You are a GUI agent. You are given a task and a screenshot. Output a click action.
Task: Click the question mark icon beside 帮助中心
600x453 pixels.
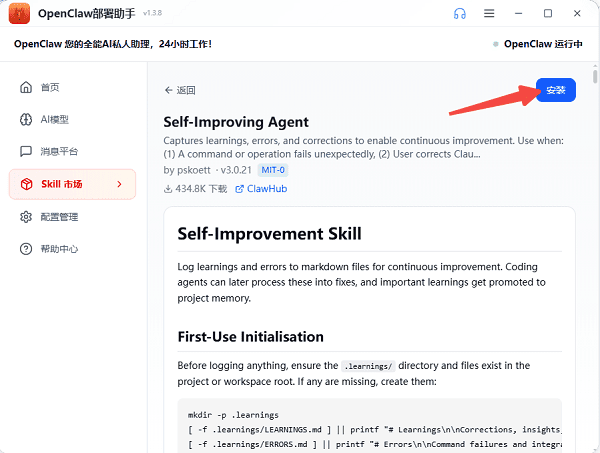[x=26, y=249]
